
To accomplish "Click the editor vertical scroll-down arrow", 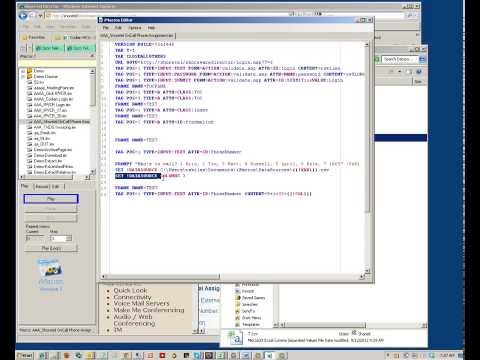I will pos(367,271).
